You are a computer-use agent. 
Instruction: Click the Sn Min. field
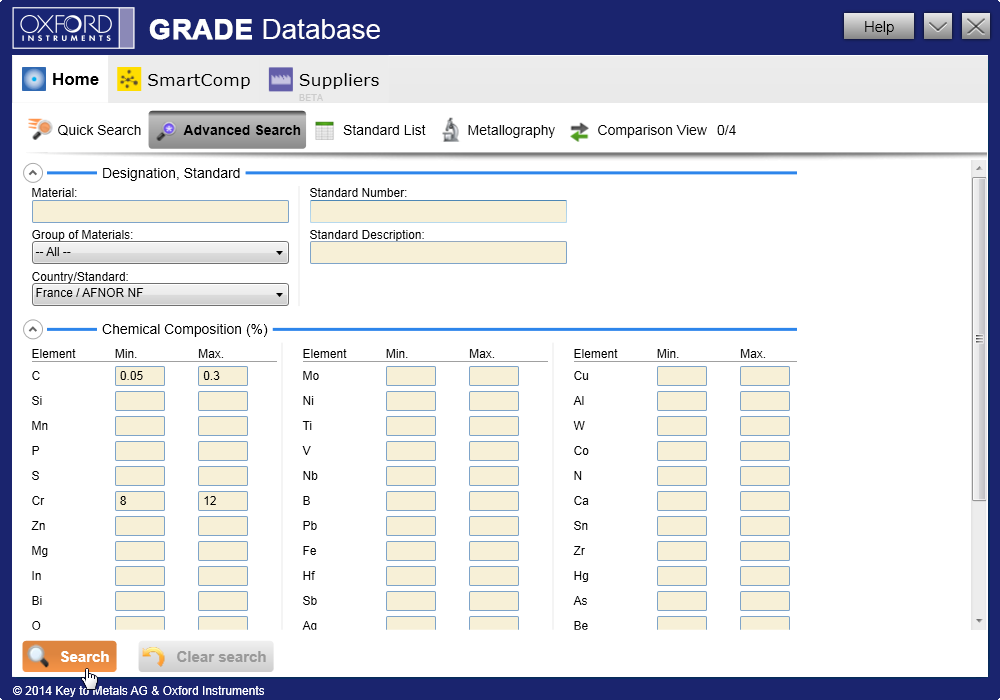pos(682,526)
